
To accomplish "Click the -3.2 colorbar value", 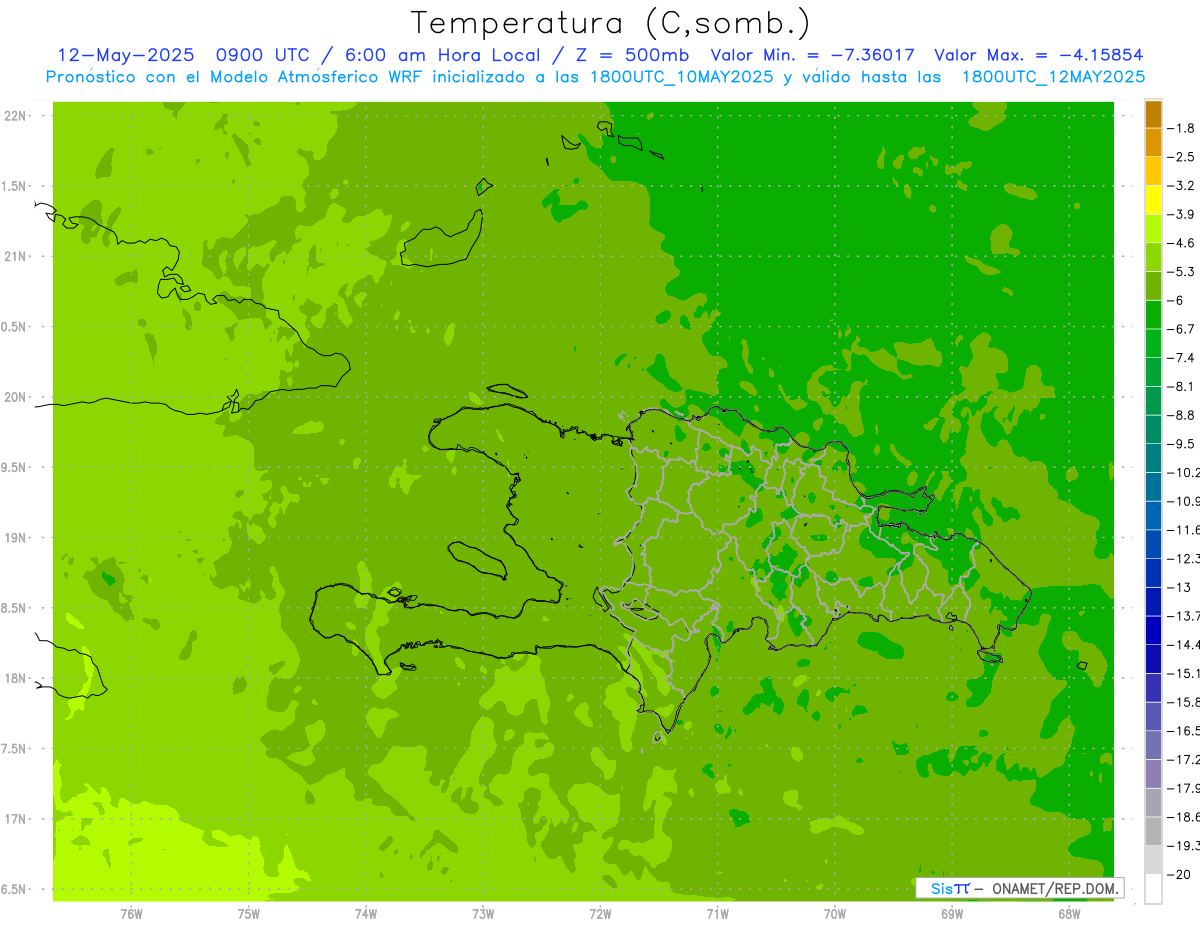I will (x=1181, y=186).
